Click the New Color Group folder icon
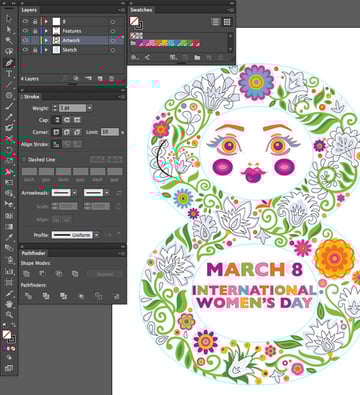The width and height of the screenshot is (360, 395). pos(197,57)
